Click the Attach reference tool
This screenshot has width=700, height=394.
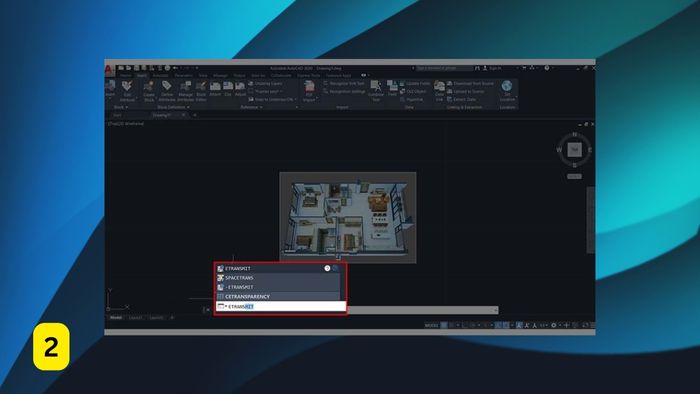(x=215, y=89)
